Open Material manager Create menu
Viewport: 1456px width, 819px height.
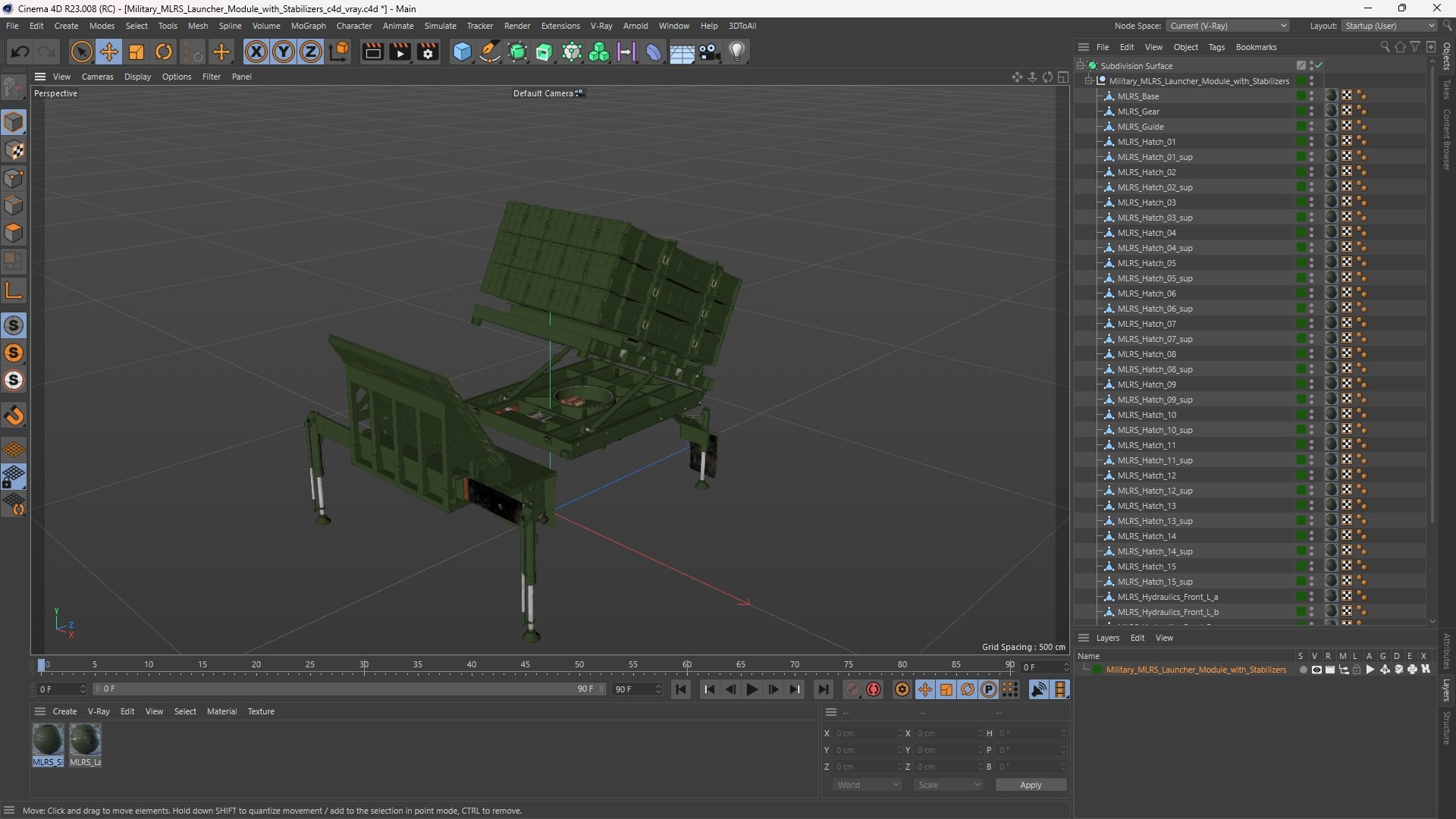64,711
